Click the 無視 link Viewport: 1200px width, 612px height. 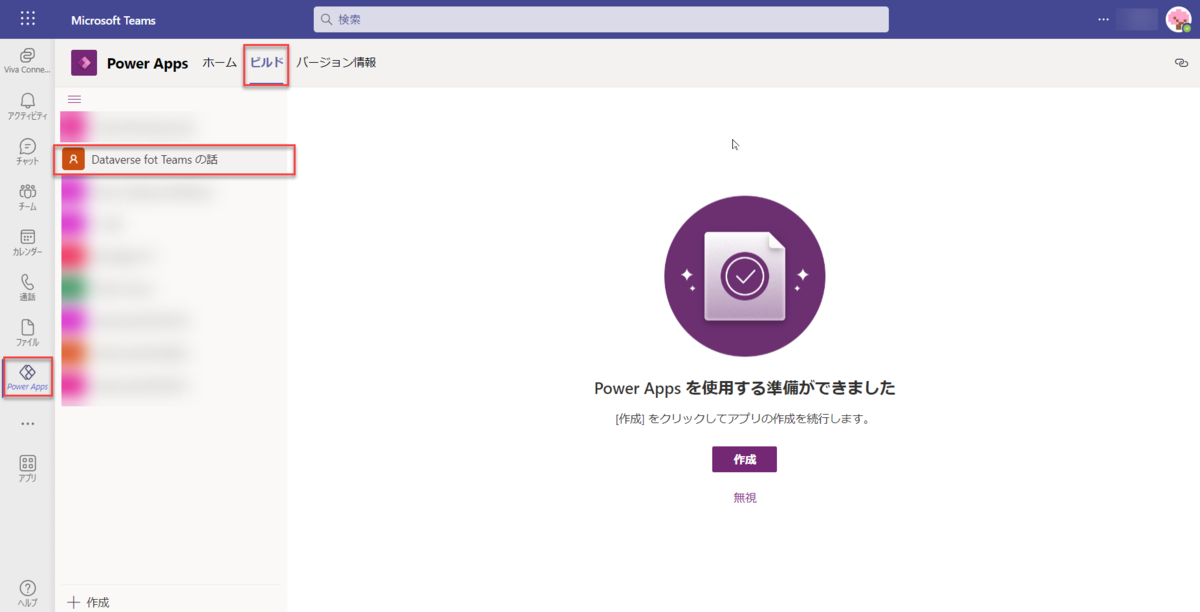point(745,497)
